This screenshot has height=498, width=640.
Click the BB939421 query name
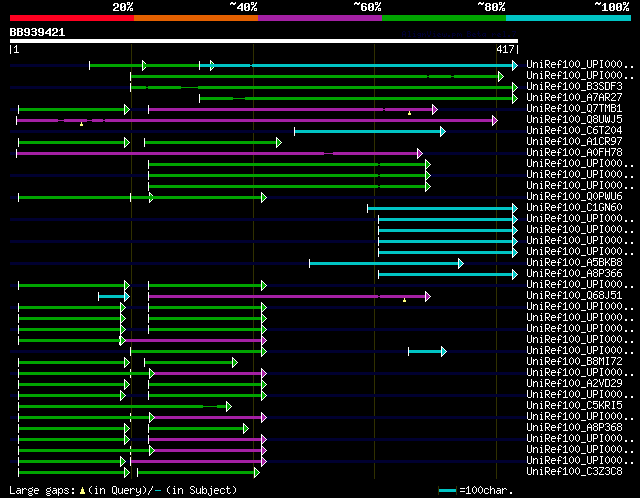(37, 32)
